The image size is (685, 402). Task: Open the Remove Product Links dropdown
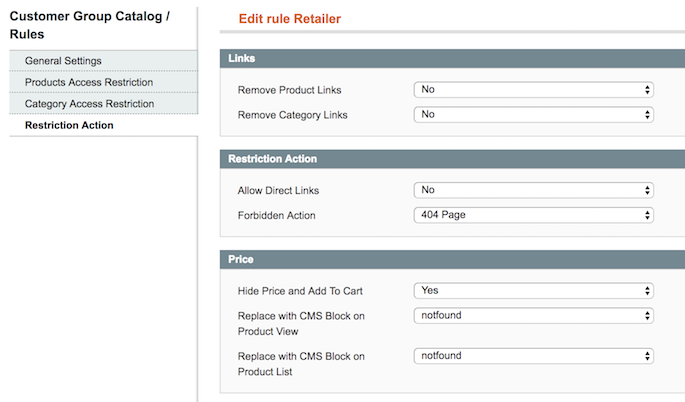(533, 90)
